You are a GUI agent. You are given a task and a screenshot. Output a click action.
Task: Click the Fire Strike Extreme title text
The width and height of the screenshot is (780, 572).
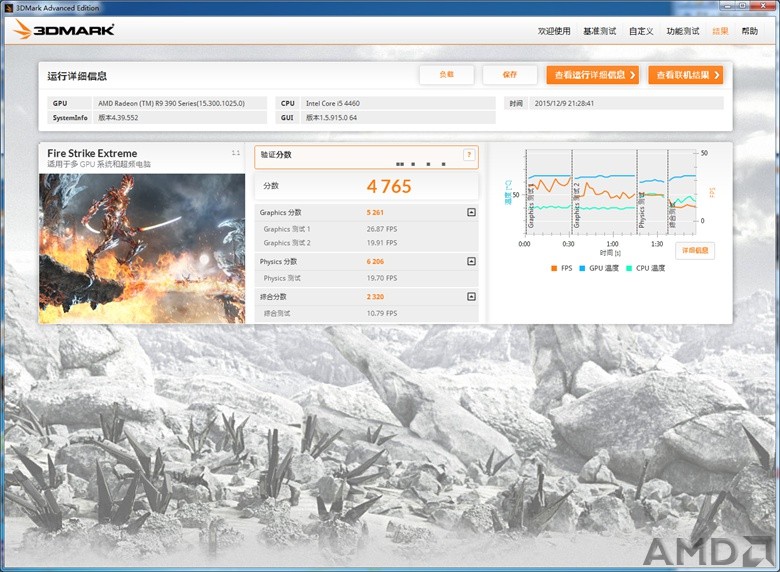(x=92, y=153)
